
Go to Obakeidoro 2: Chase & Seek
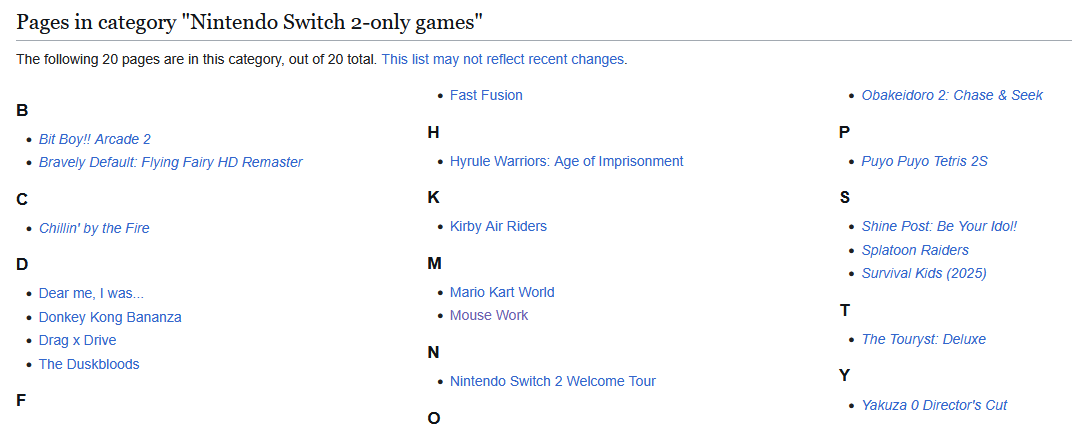tap(952, 96)
